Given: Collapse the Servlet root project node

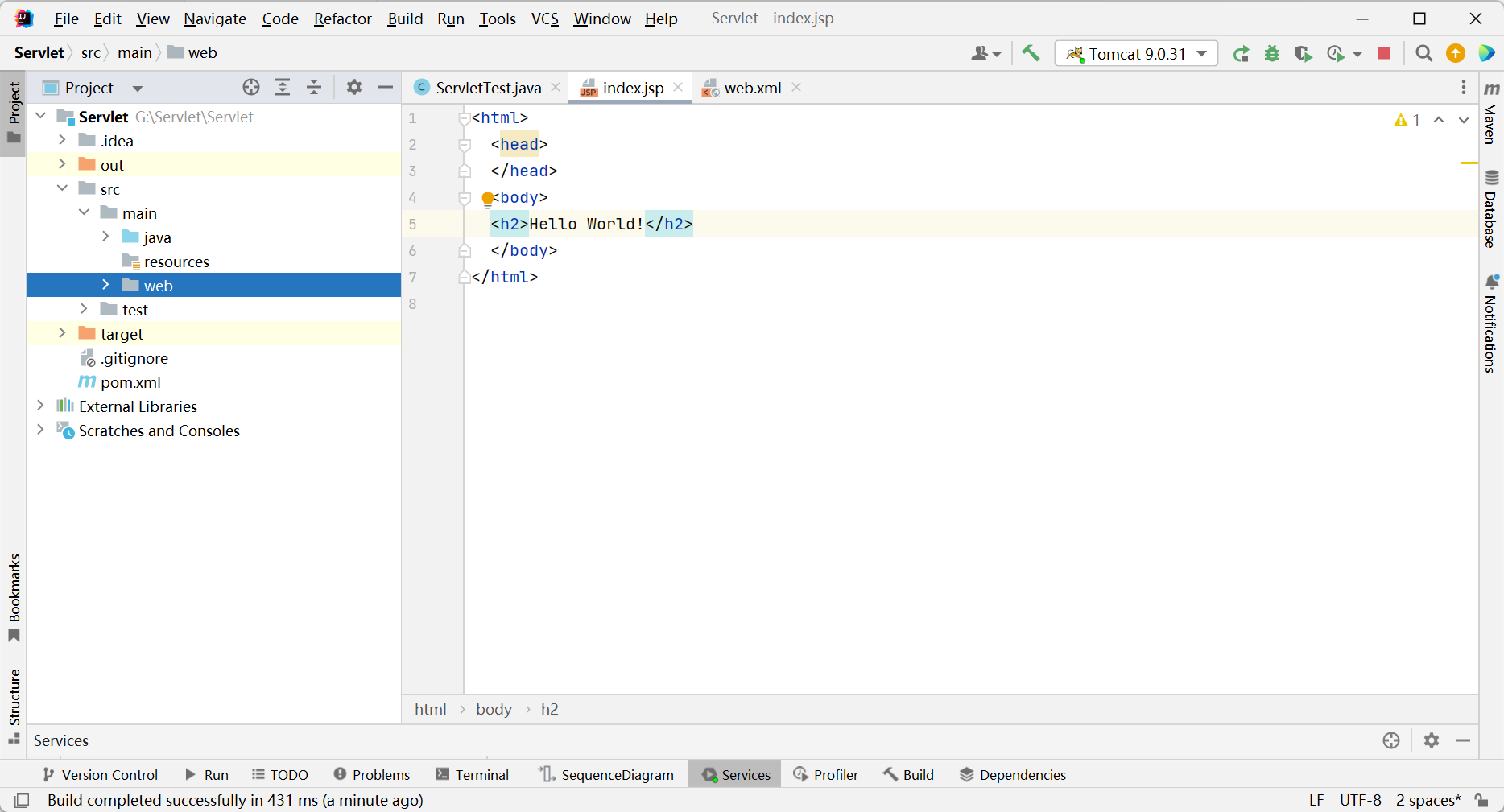Looking at the screenshot, I should pyautogui.click(x=40, y=117).
